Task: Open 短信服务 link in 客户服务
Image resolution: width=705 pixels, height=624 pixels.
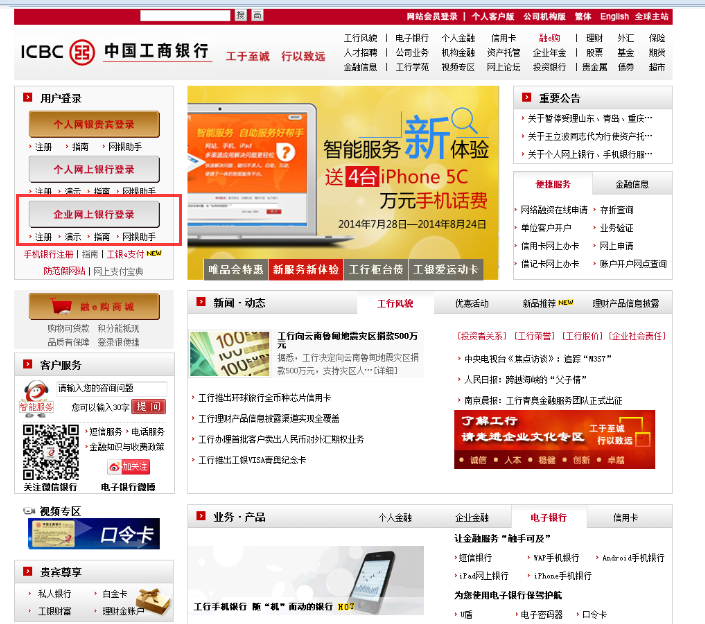Action: pos(106,432)
